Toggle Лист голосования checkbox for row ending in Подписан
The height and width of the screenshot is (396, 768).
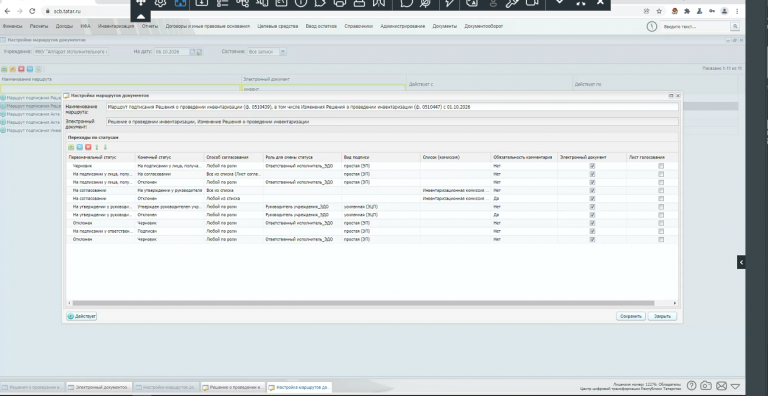click(x=661, y=231)
